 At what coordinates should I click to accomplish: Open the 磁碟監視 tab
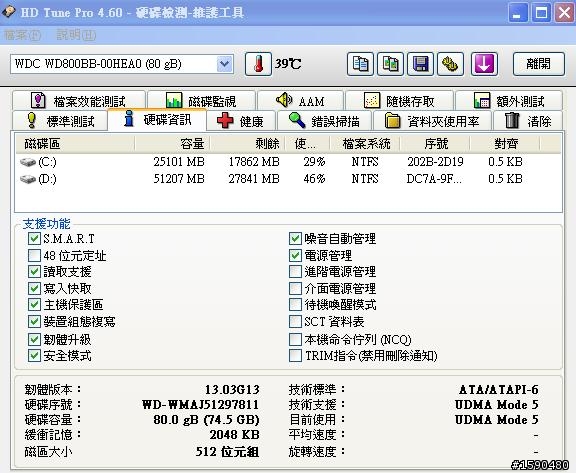click(x=201, y=100)
